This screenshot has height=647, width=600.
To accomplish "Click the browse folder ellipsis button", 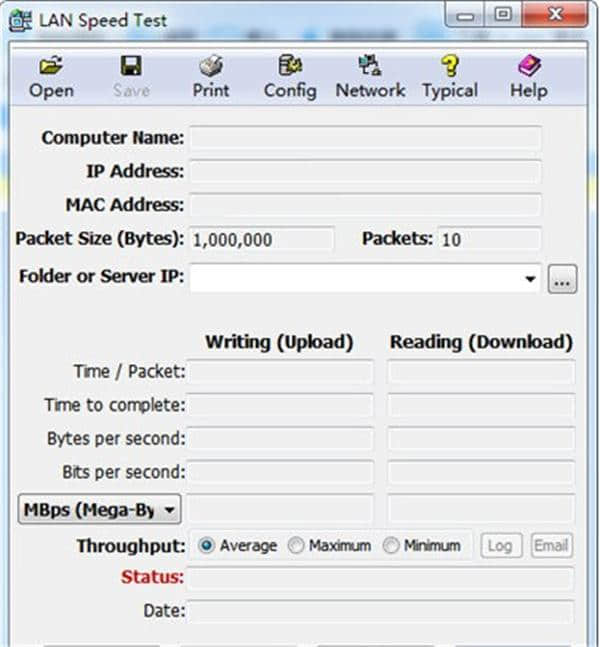I will click(562, 280).
